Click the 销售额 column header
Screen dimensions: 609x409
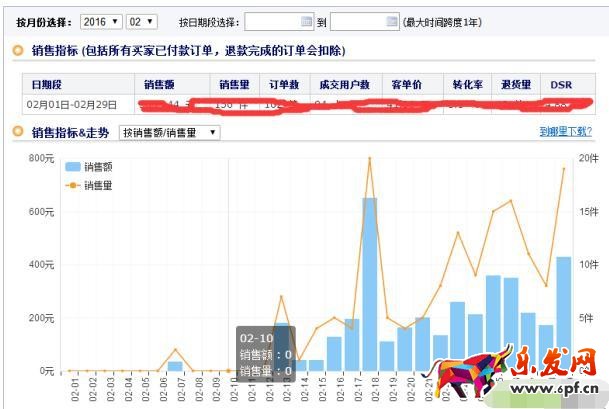tap(160, 84)
